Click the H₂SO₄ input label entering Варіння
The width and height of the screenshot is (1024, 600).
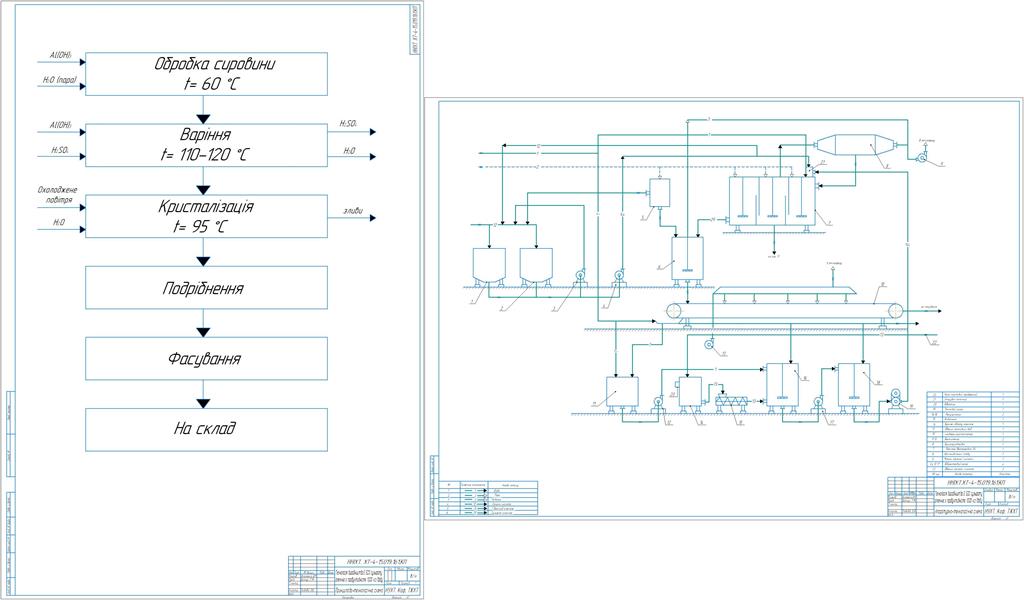pos(59,150)
